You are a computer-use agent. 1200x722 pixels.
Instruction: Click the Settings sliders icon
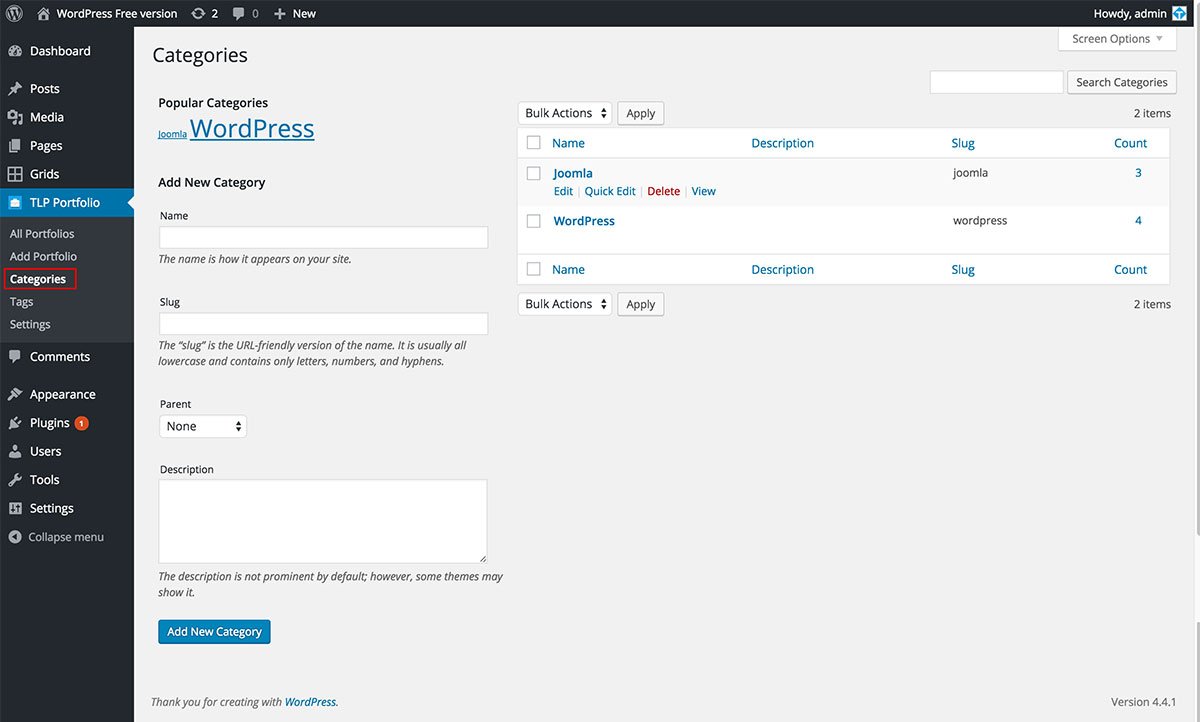[15, 508]
